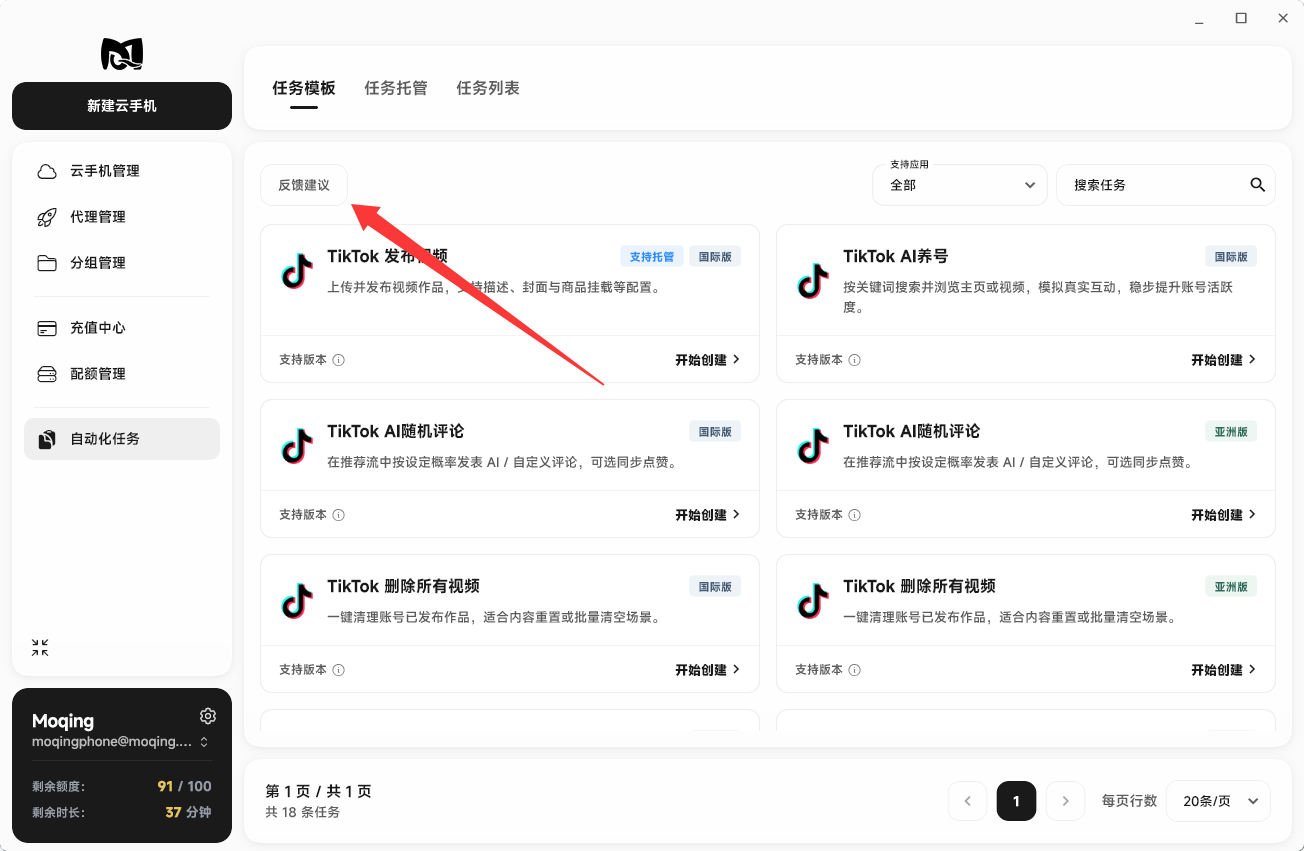Click info icon beside 支持版本 on TikTok 发布视频
Image resolution: width=1304 pixels, height=851 pixels.
pyautogui.click(x=338, y=360)
